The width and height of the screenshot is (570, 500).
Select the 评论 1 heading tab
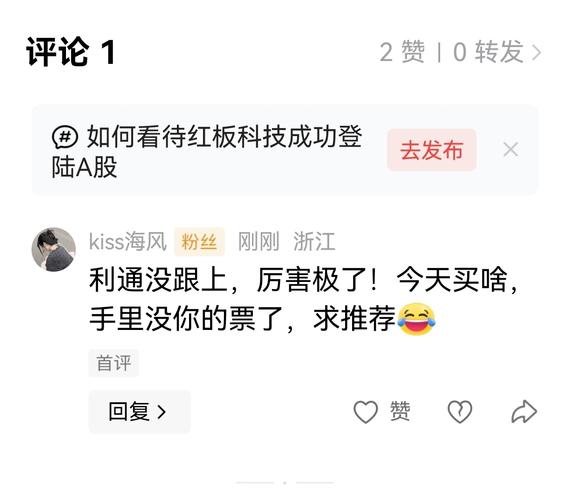coord(71,53)
